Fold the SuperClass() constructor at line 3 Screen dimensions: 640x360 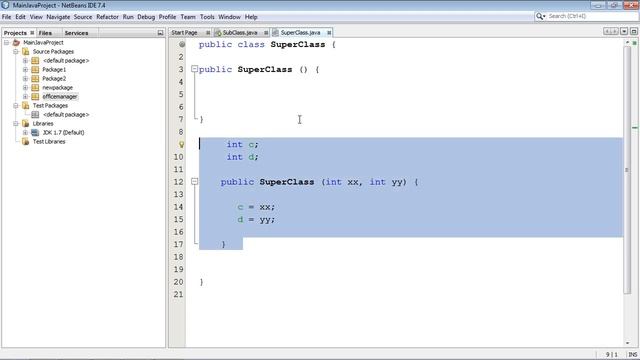tap(194, 69)
